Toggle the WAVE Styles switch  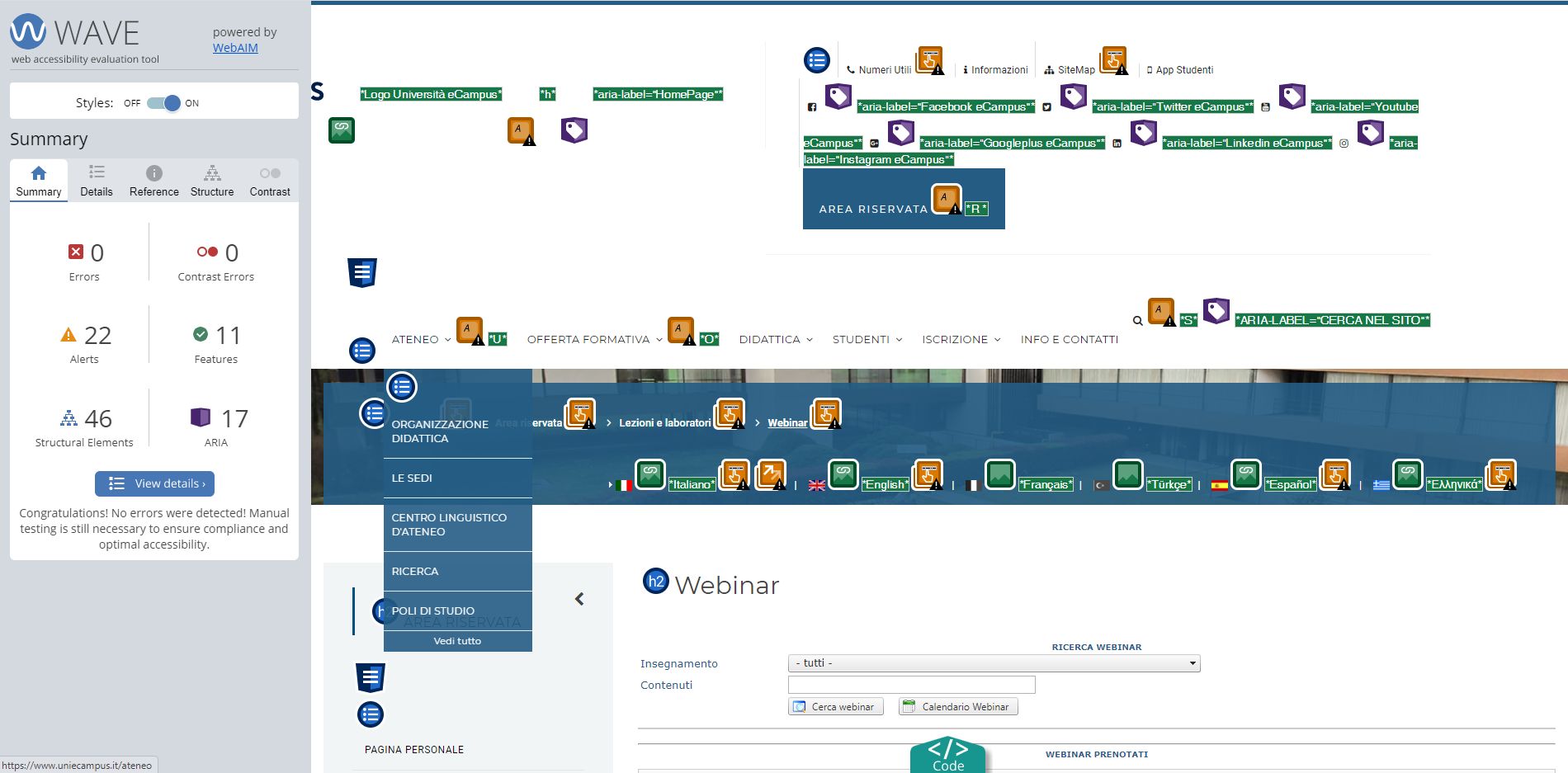pyautogui.click(x=163, y=103)
